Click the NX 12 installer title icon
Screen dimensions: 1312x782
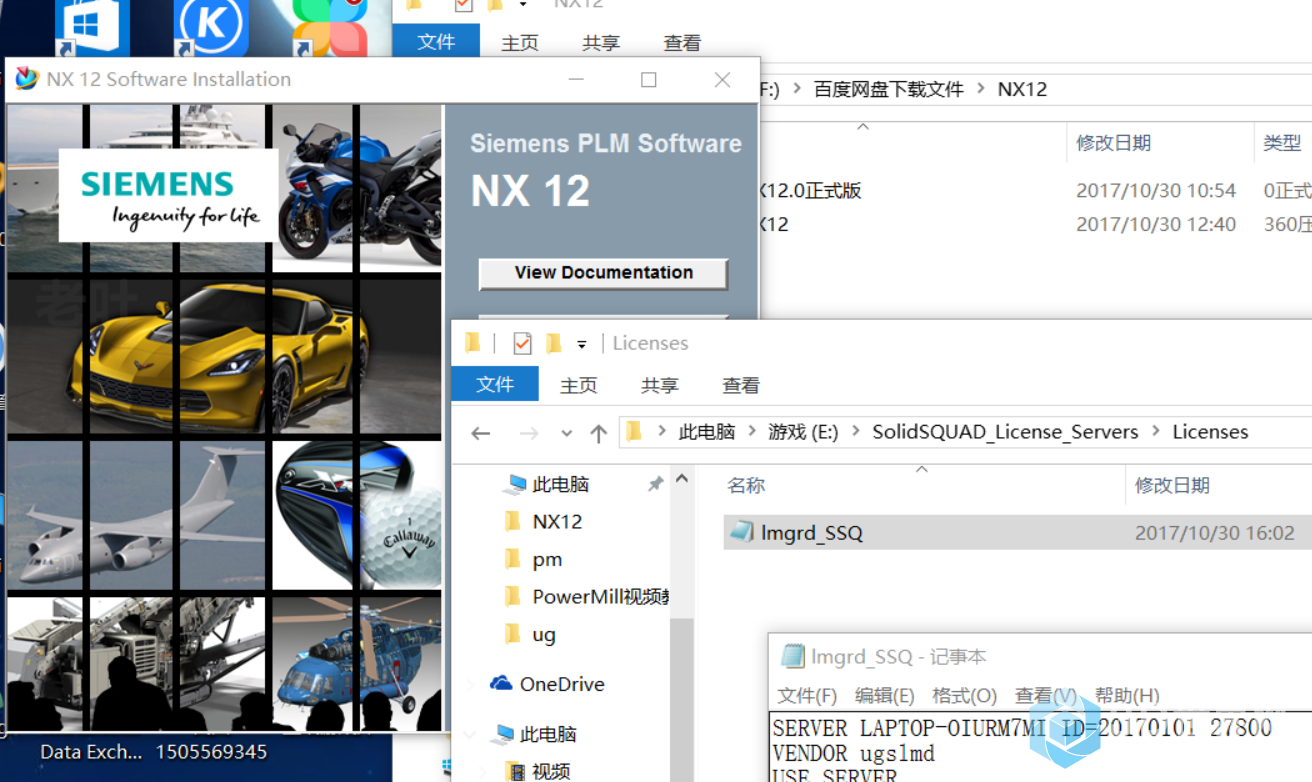26,79
